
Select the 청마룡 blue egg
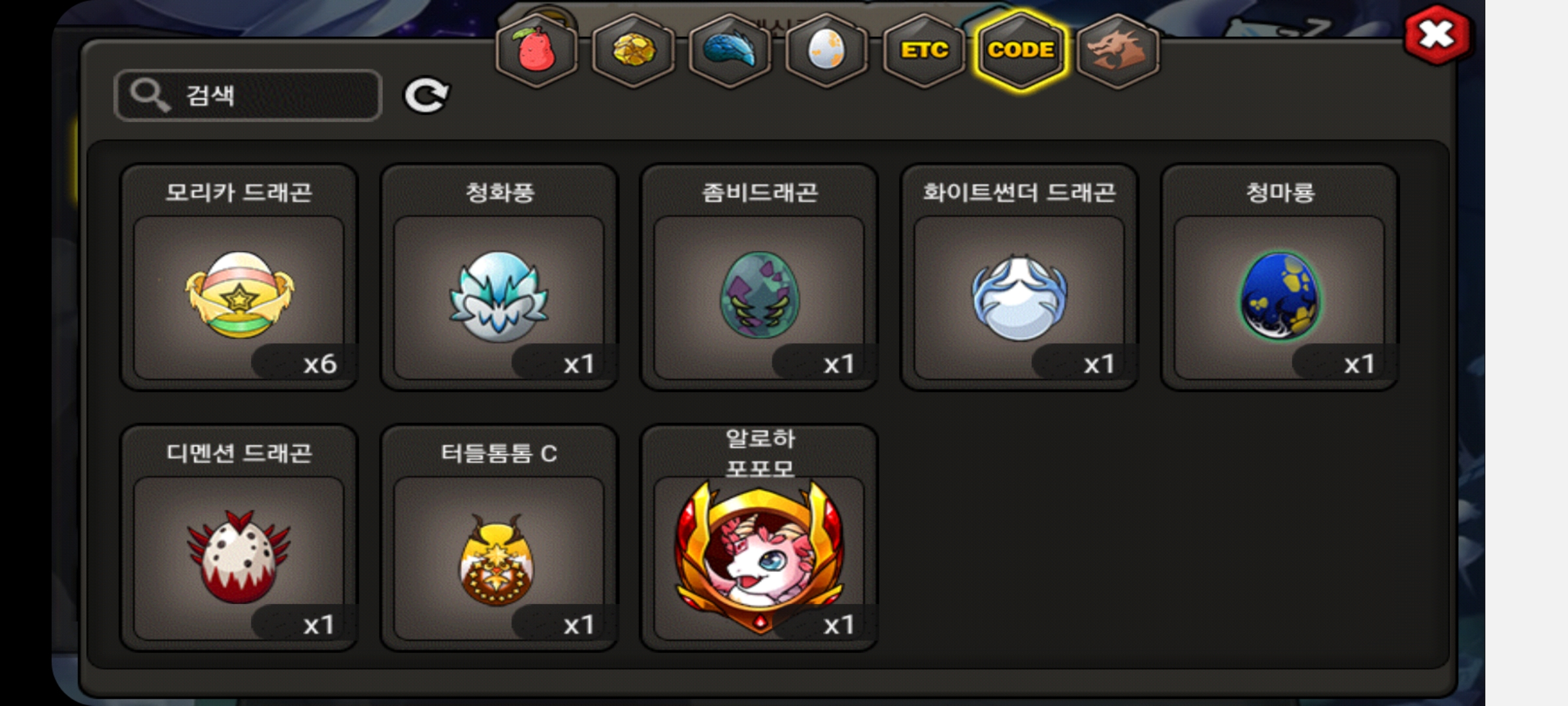pyautogui.click(x=1279, y=277)
